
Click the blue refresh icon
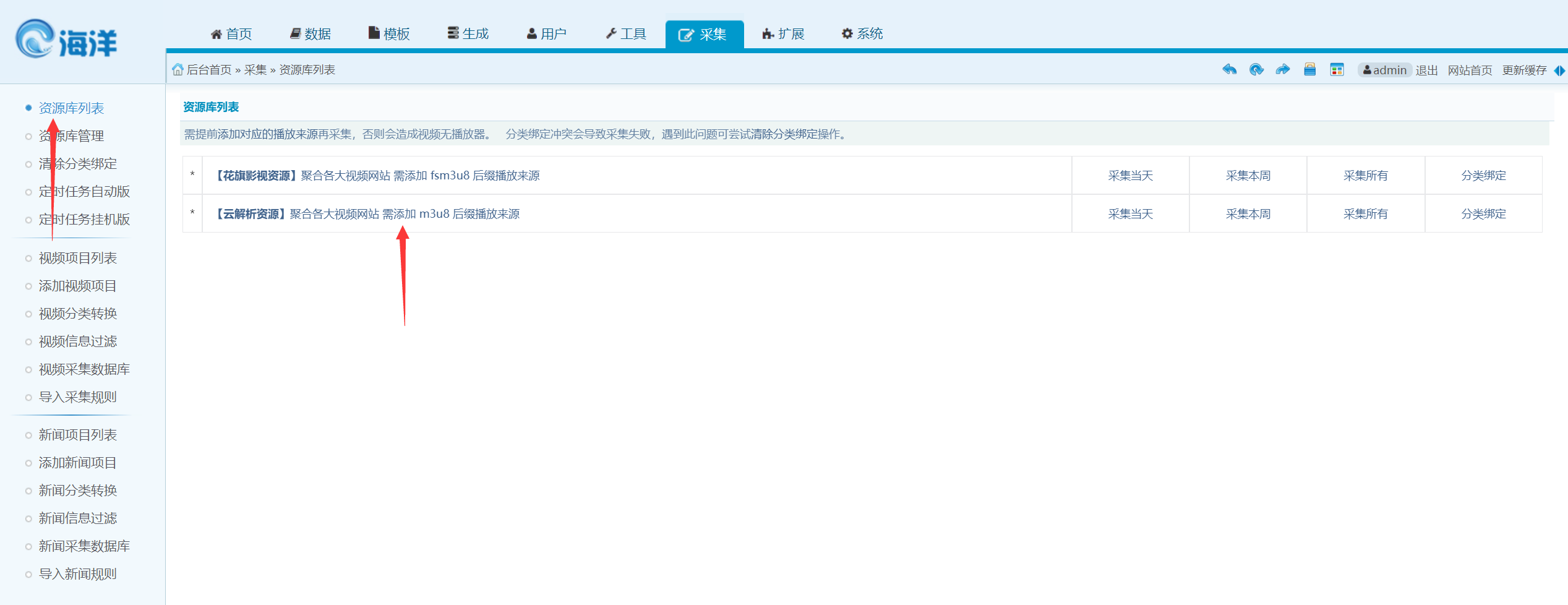(1256, 70)
